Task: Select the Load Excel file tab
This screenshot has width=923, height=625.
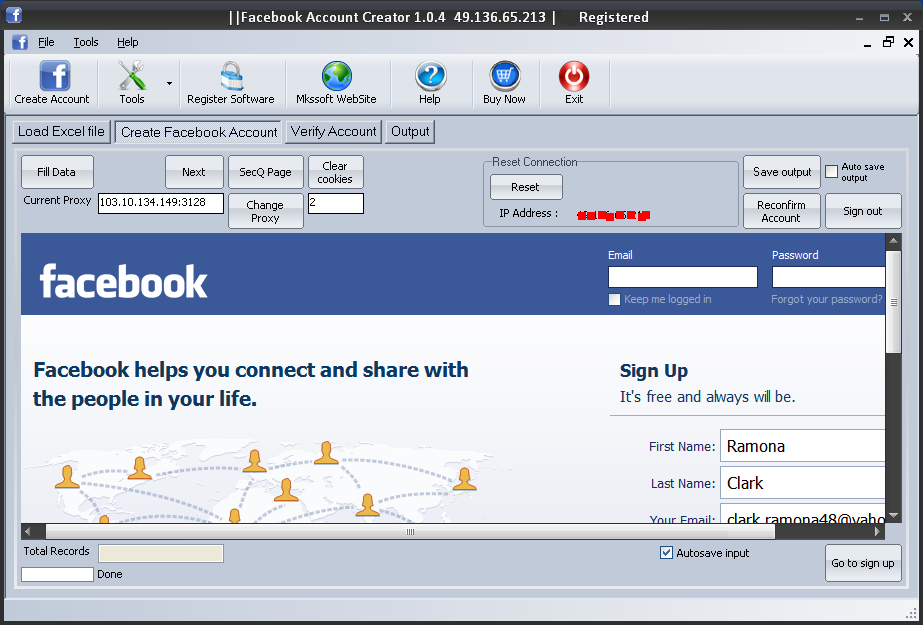Action: (x=60, y=131)
